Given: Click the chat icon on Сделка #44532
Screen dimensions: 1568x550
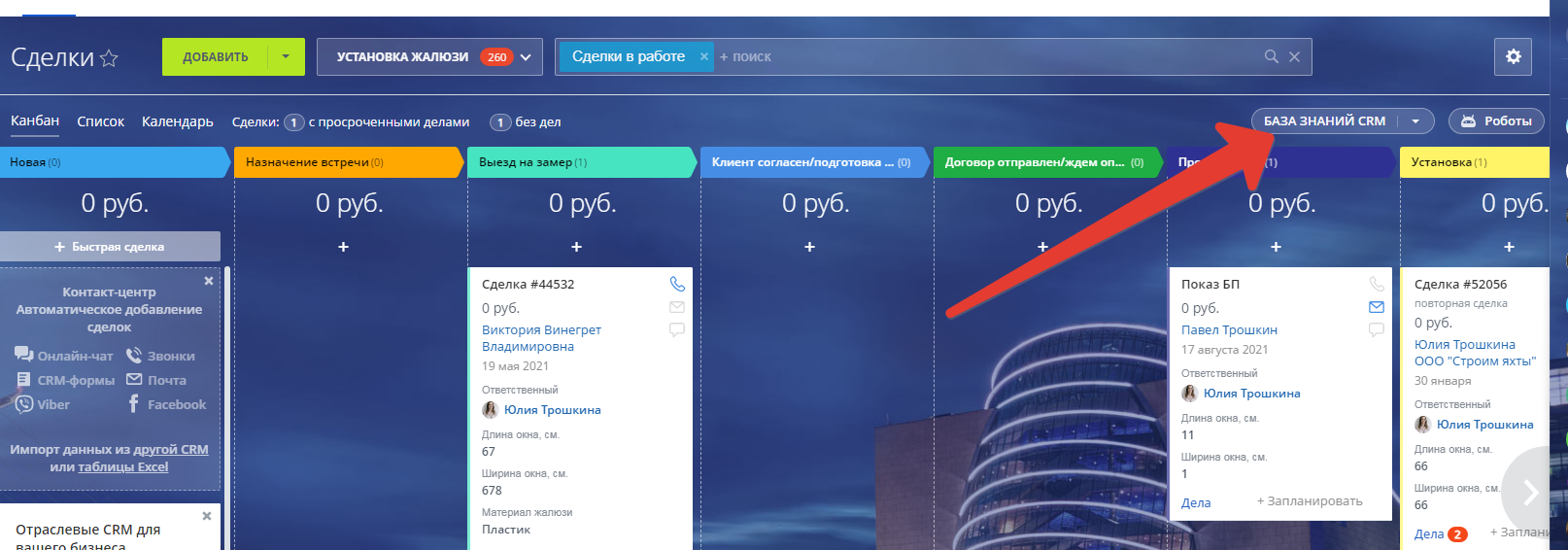Looking at the screenshot, I should (677, 330).
